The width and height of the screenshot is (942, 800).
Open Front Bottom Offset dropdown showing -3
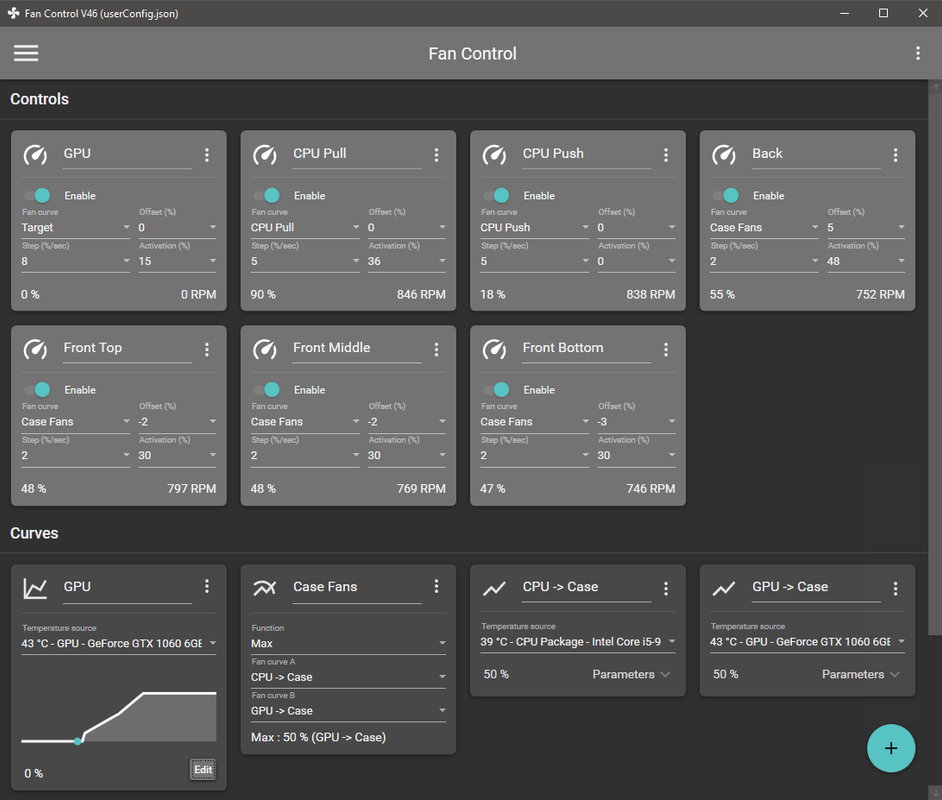(x=636, y=422)
